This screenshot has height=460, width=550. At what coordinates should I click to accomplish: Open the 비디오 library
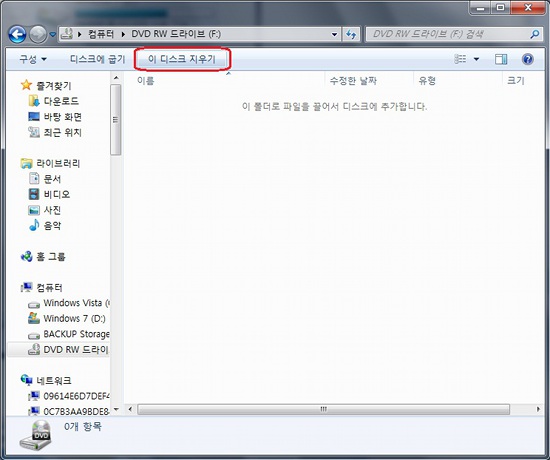coord(57,194)
